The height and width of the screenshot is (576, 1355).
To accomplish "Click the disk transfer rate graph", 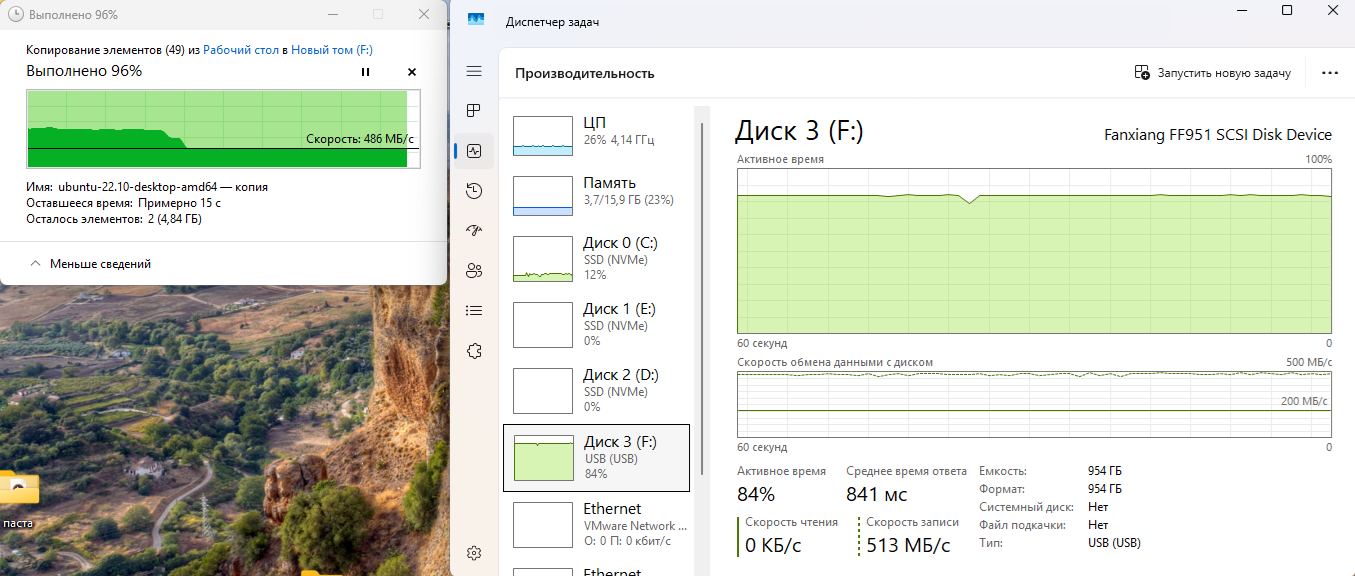I will pyautogui.click(x=1034, y=405).
